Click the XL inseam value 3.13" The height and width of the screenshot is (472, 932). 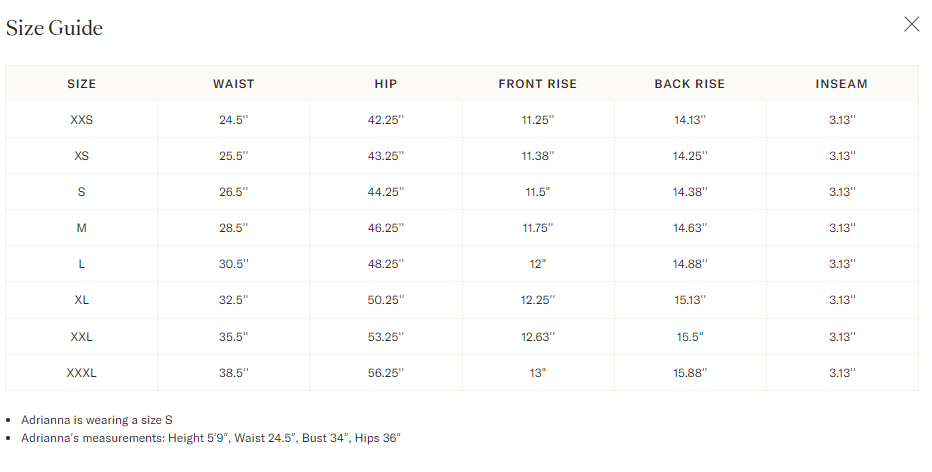click(x=842, y=300)
